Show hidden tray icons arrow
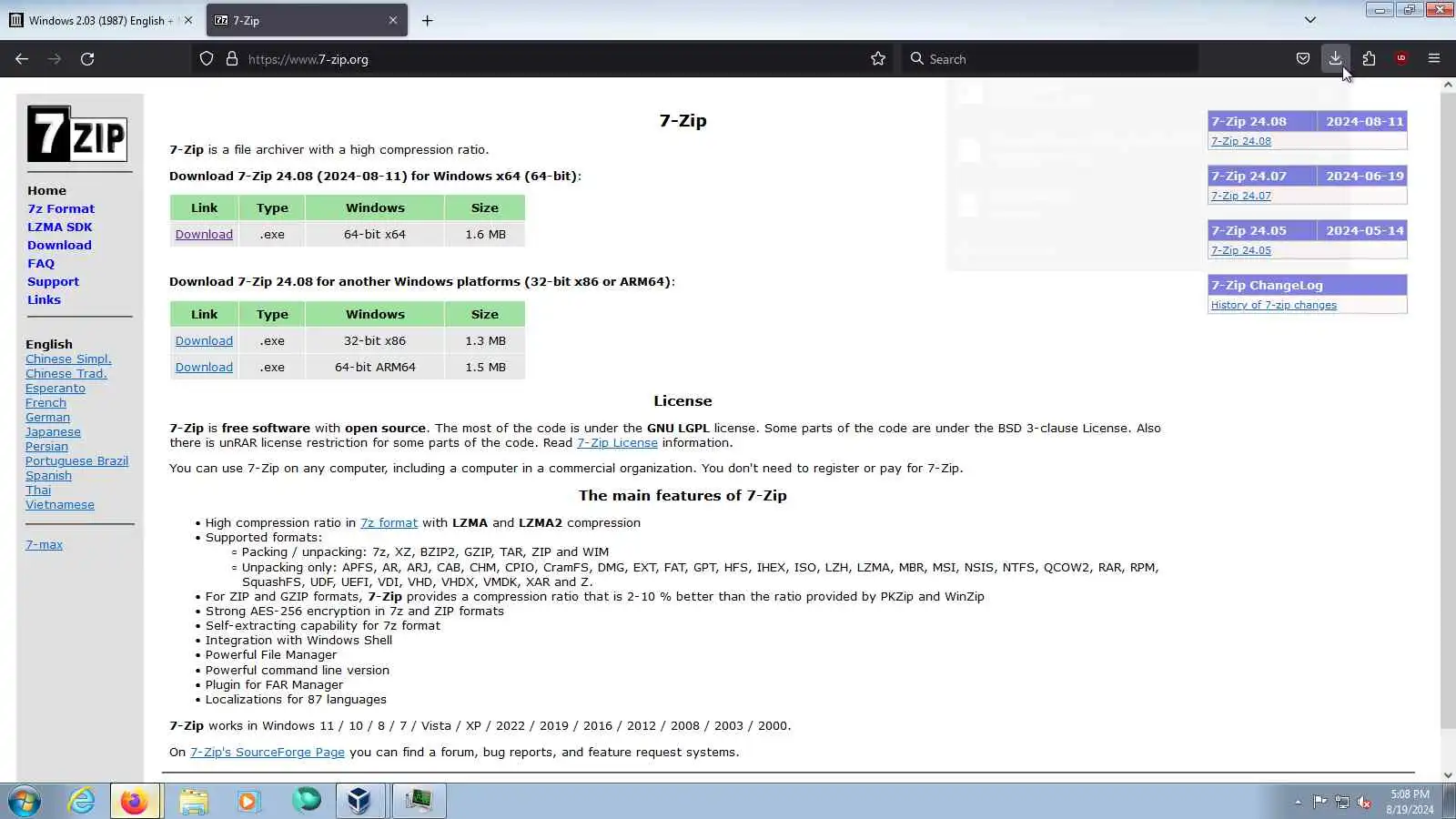Screen dimensions: 1456x819 pyautogui.click(x=1298, y=802)
